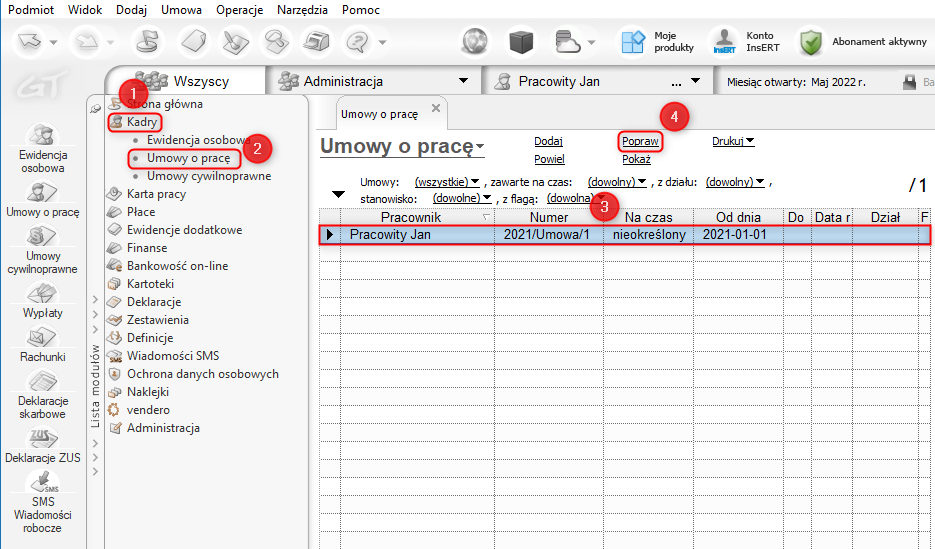
Task: Select Bankowość on-line in the module tree
Action: 177,266
